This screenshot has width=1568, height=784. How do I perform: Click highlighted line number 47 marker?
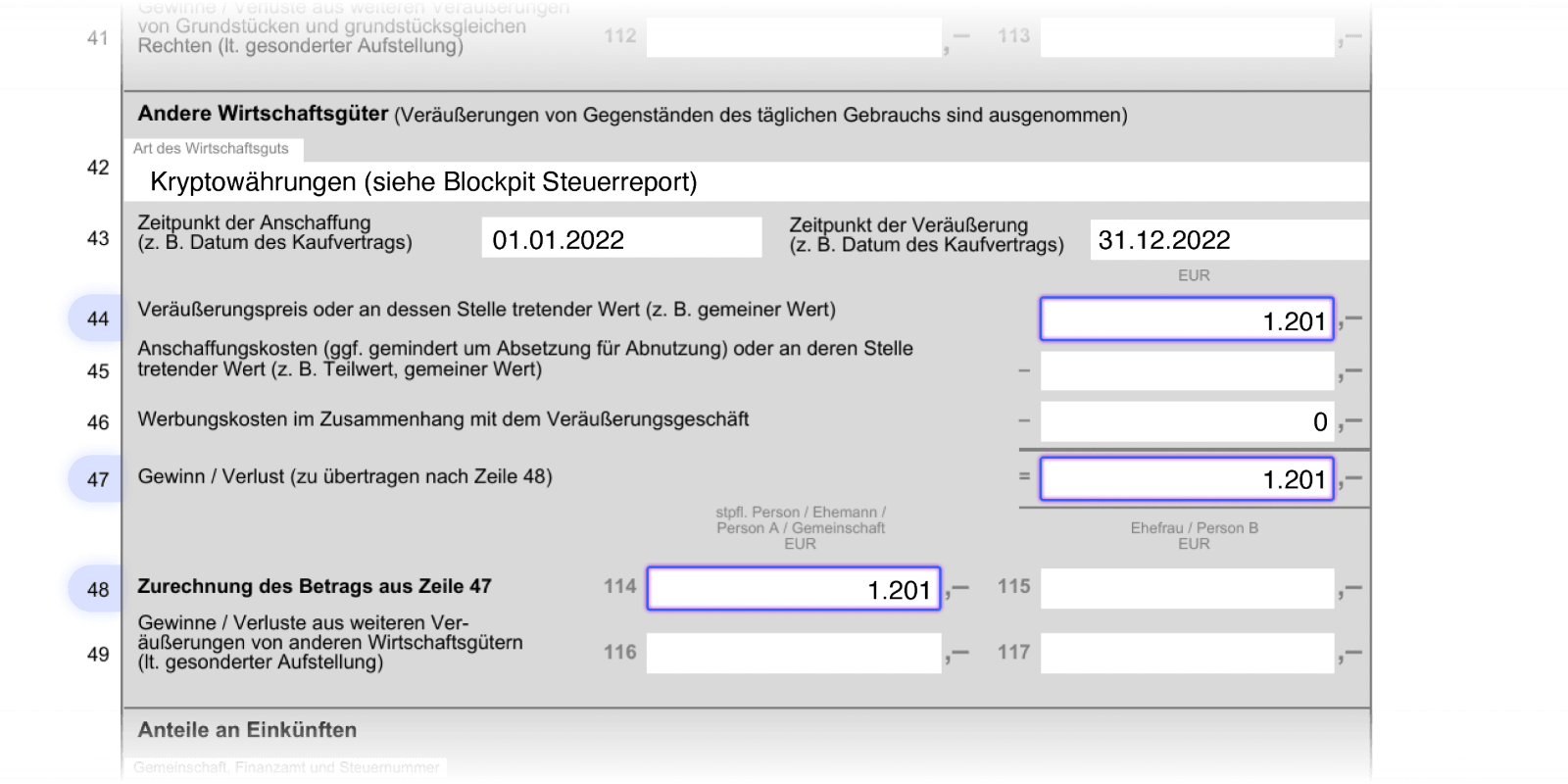pos(96,479)
